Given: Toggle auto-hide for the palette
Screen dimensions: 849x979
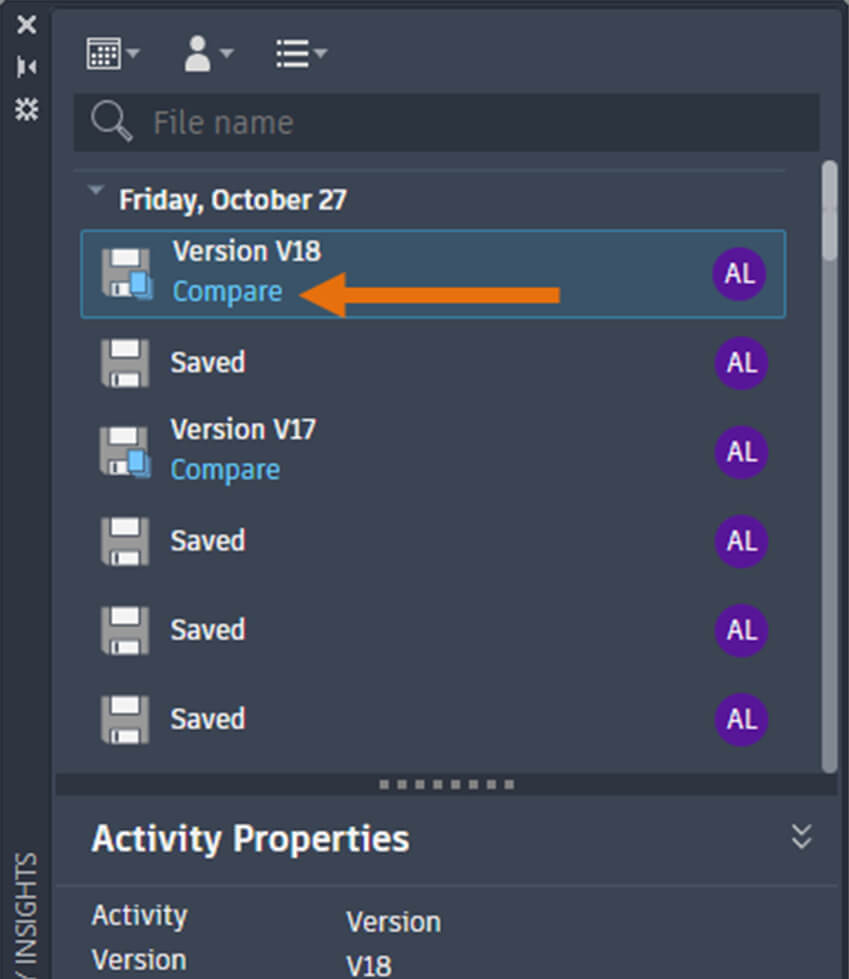Looking at the screenshot, I should coord(27,67).
